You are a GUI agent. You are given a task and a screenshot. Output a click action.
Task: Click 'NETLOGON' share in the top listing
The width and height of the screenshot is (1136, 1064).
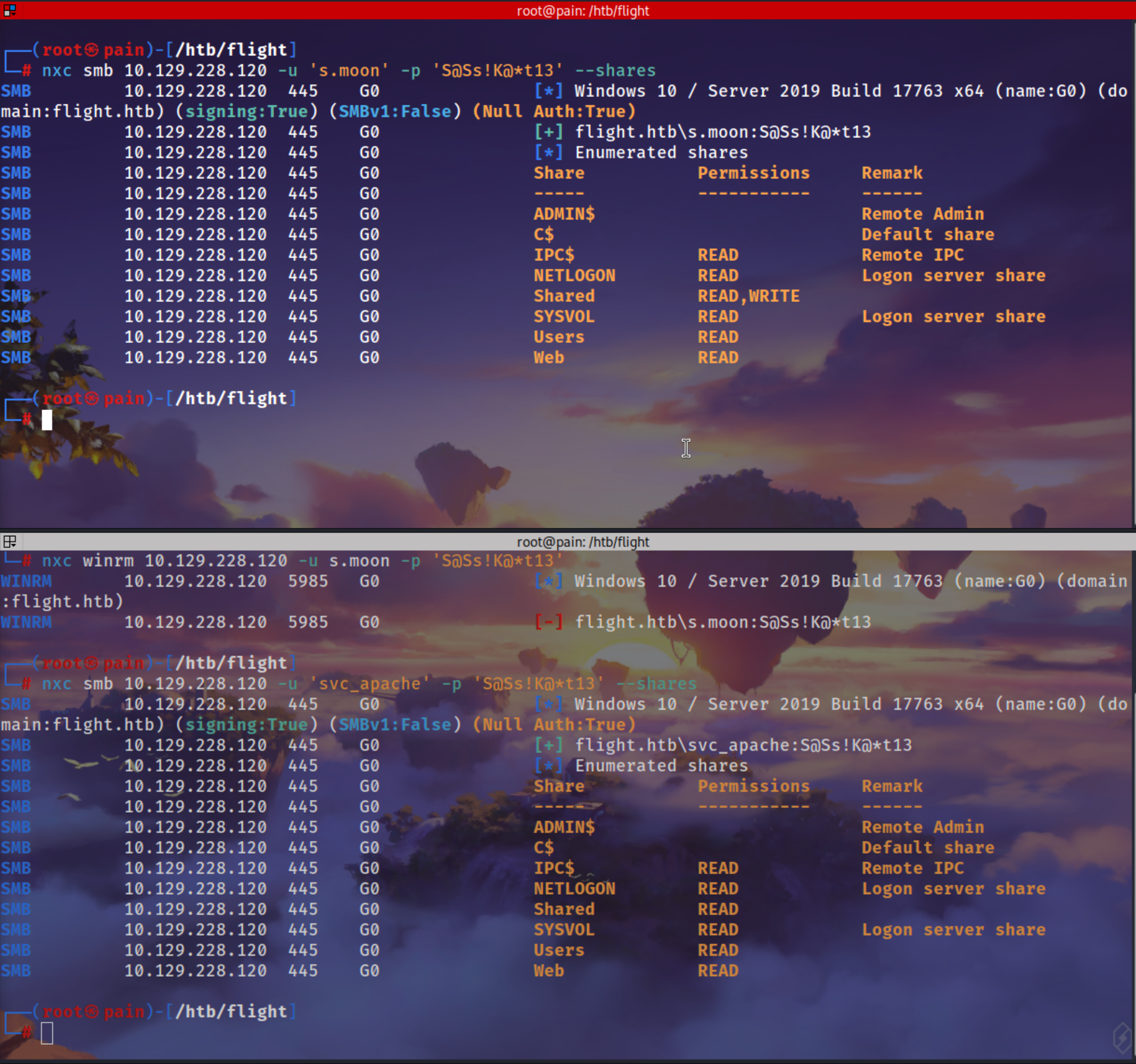[574, 275]
